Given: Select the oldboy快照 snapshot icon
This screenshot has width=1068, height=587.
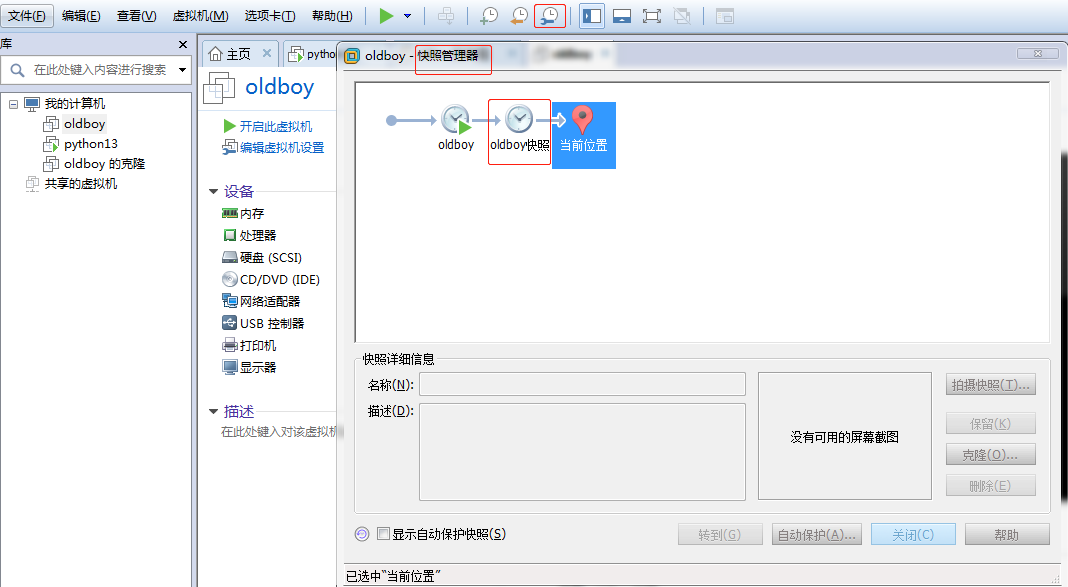Looking at the screenshot, I should pos(519,119).
